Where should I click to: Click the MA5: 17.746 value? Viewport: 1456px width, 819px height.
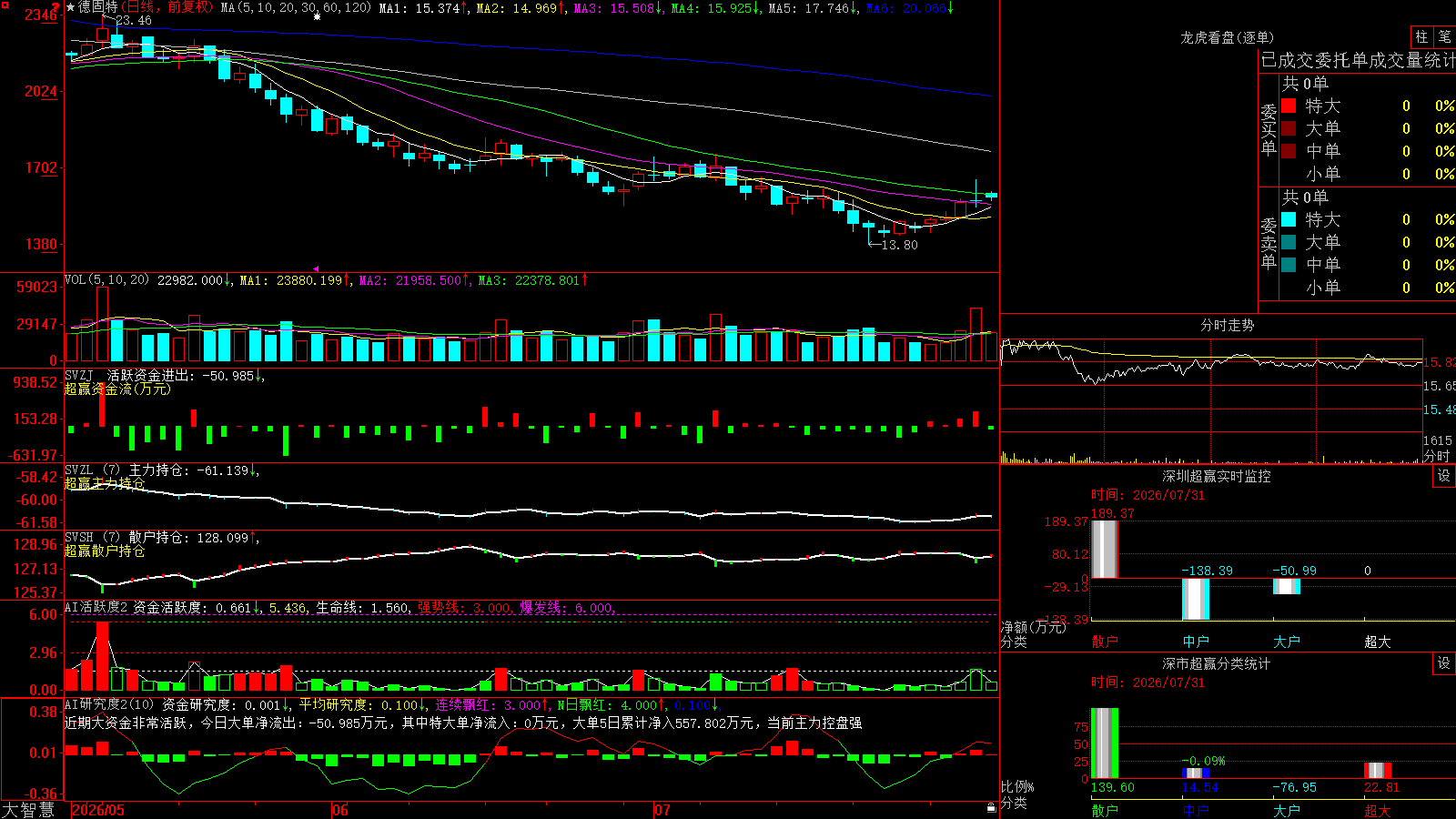(x=813, y=7)
